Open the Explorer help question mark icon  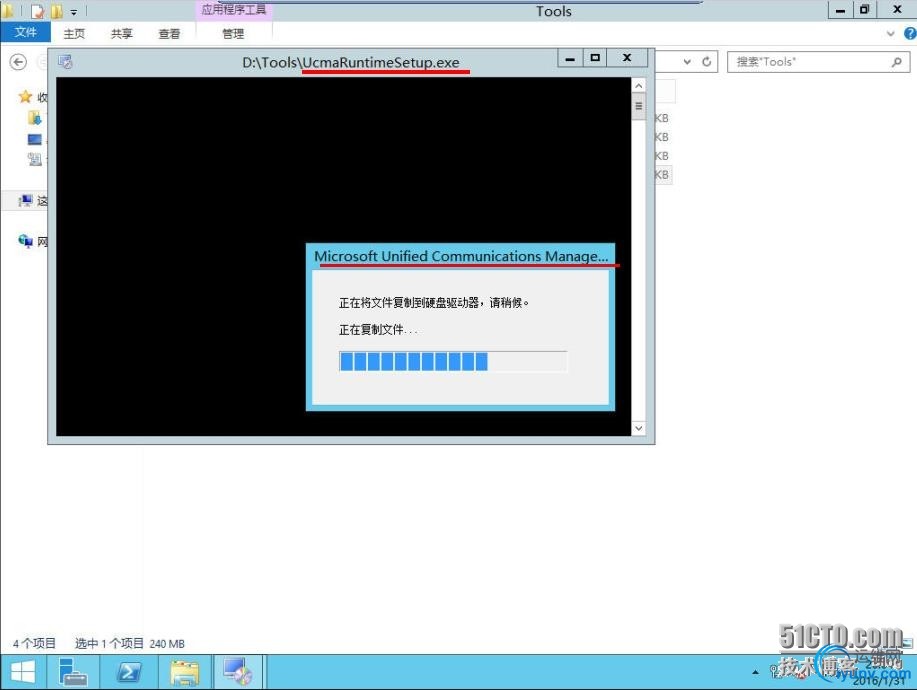point(911,34)
